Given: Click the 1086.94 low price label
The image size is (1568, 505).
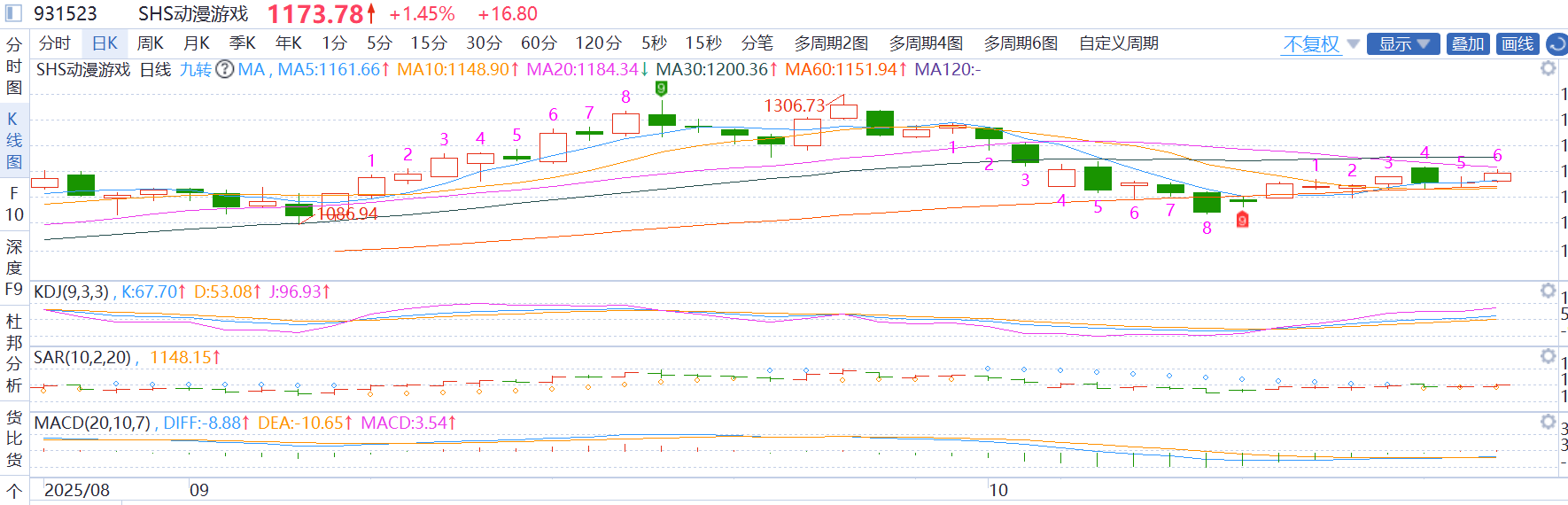Looking at the screenshot, I should 347,214.
